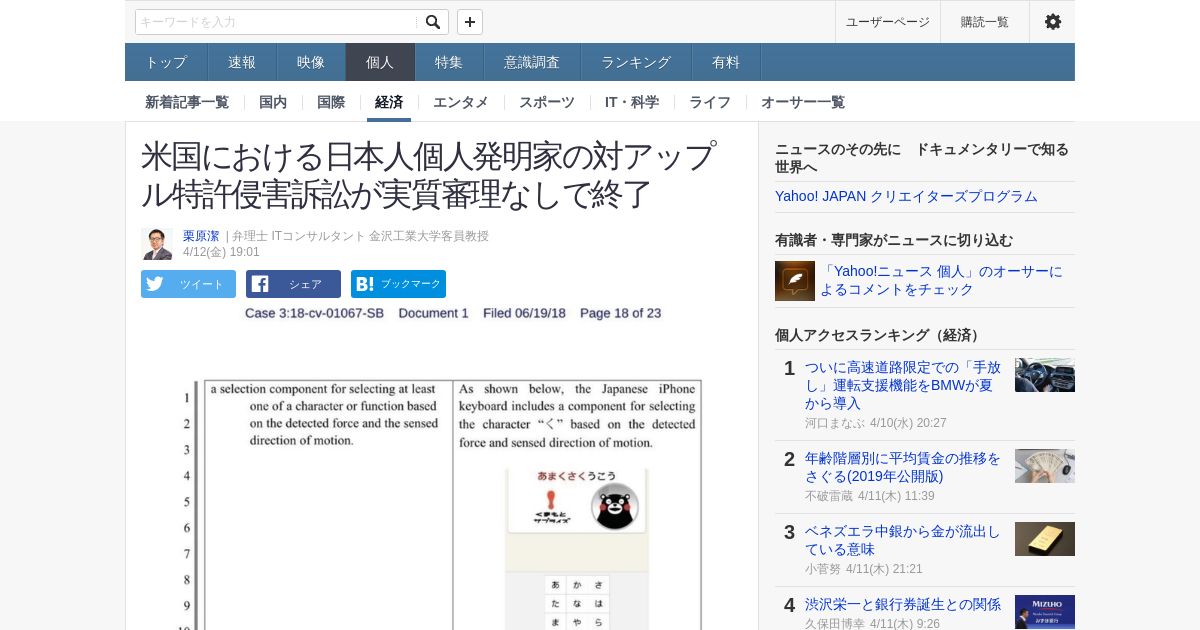The image size is (1200, 630).
Task: Click the gold bar thumbnail for rank 3
Action: (x=1045, y=539)
